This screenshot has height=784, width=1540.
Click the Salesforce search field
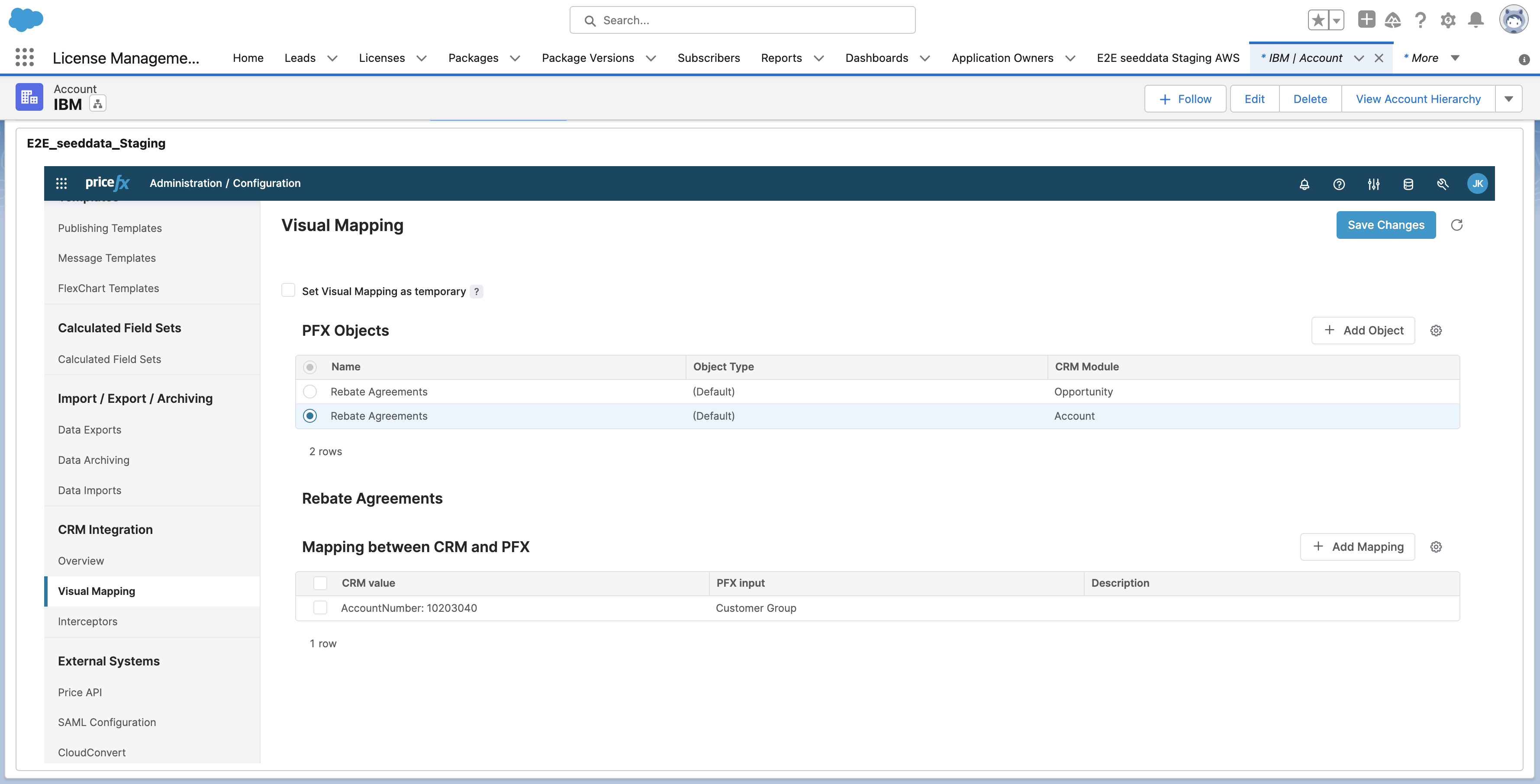click(741, 20)
